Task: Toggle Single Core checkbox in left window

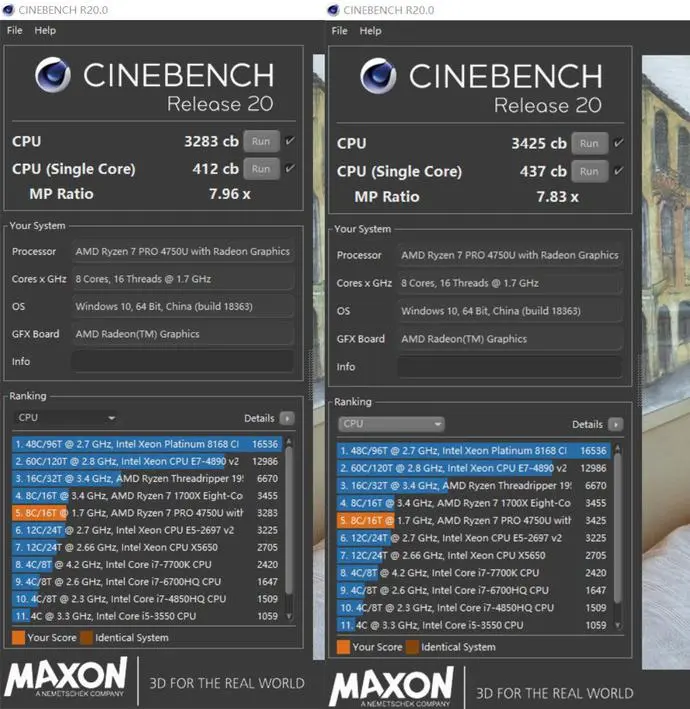Action: pos(290,168)
